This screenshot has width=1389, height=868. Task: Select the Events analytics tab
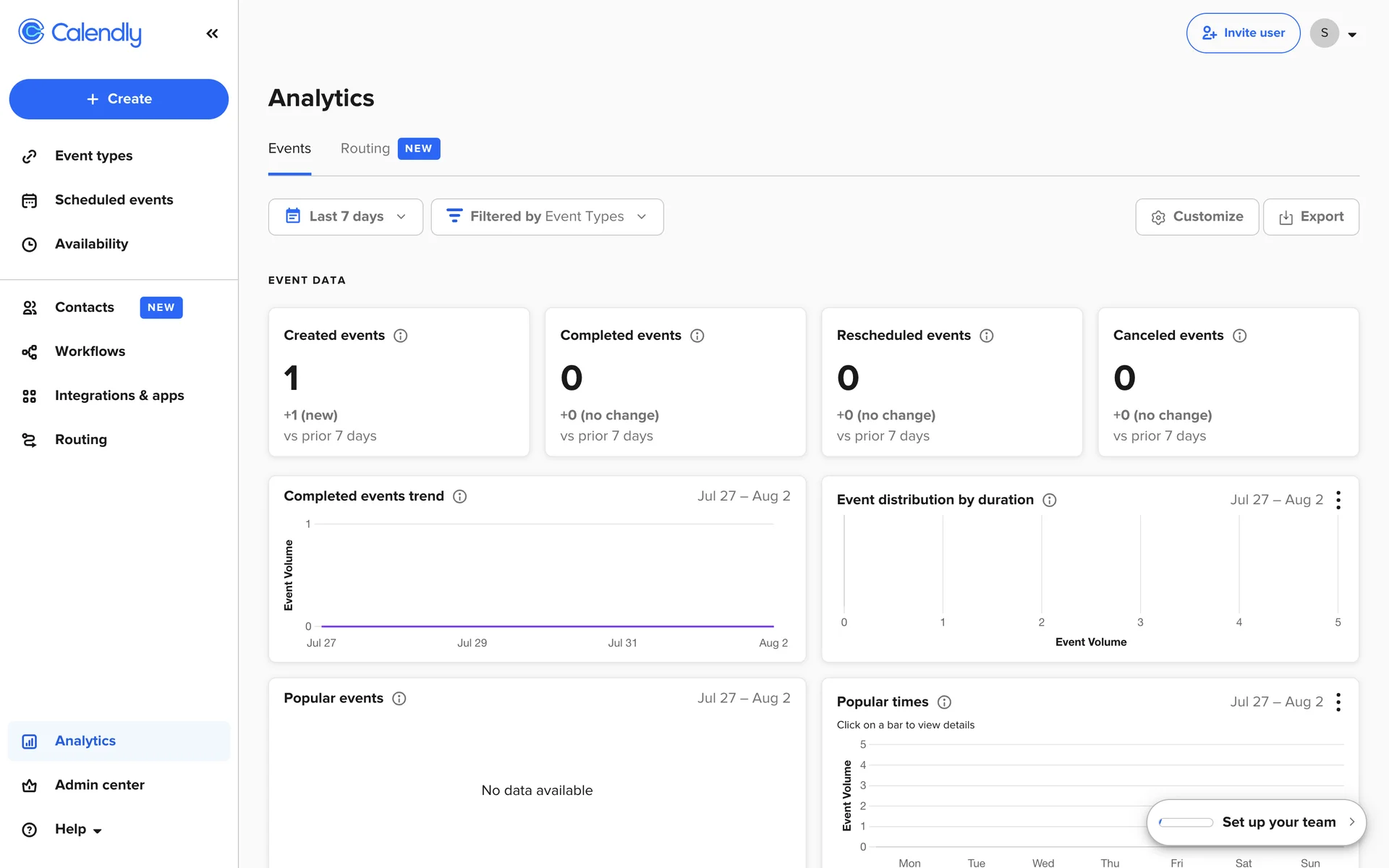coord(289,149)
